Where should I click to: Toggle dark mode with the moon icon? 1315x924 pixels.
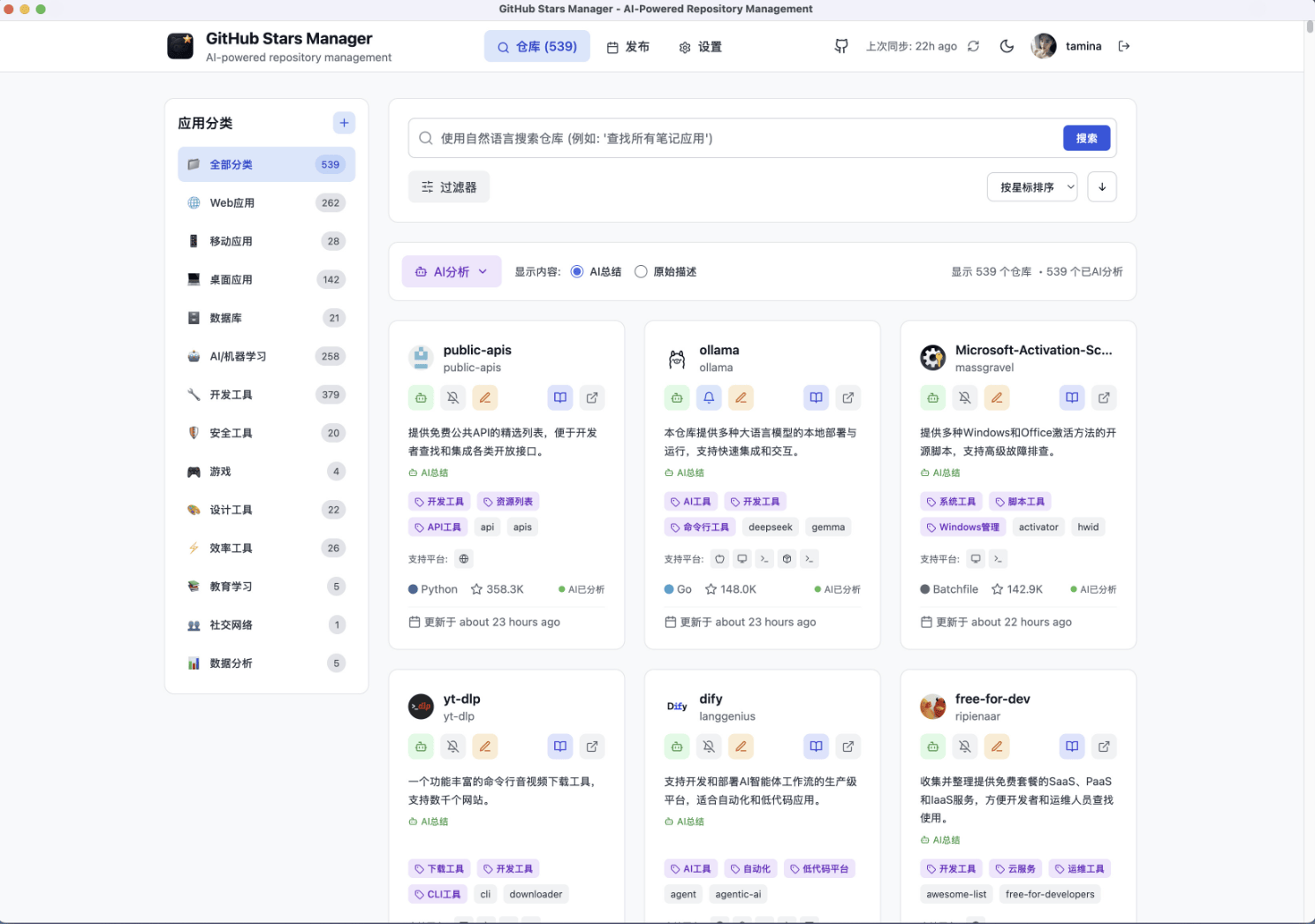point(1007,46)
